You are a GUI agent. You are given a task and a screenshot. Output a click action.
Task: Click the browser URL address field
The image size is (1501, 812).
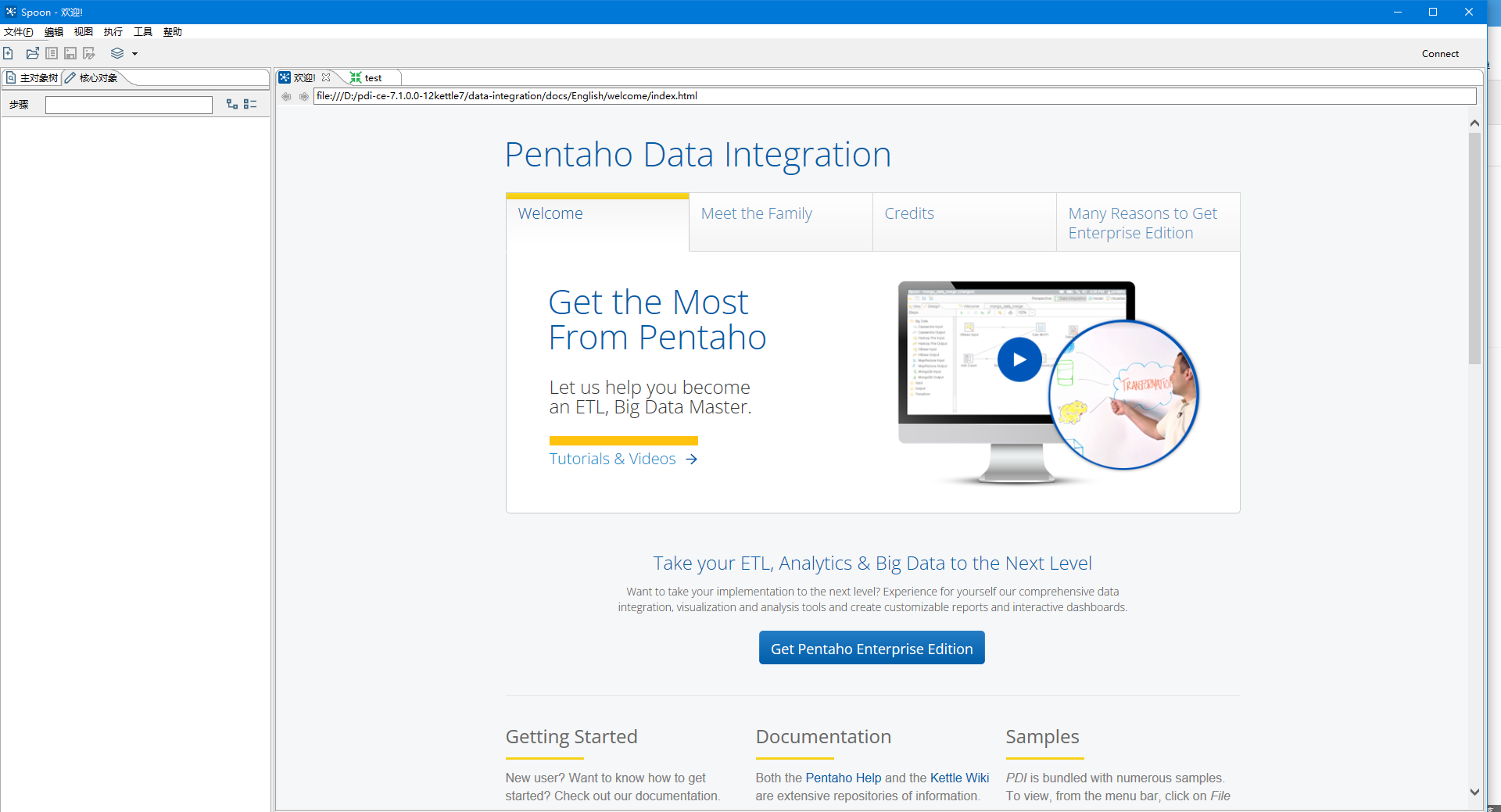pos(894,96)
